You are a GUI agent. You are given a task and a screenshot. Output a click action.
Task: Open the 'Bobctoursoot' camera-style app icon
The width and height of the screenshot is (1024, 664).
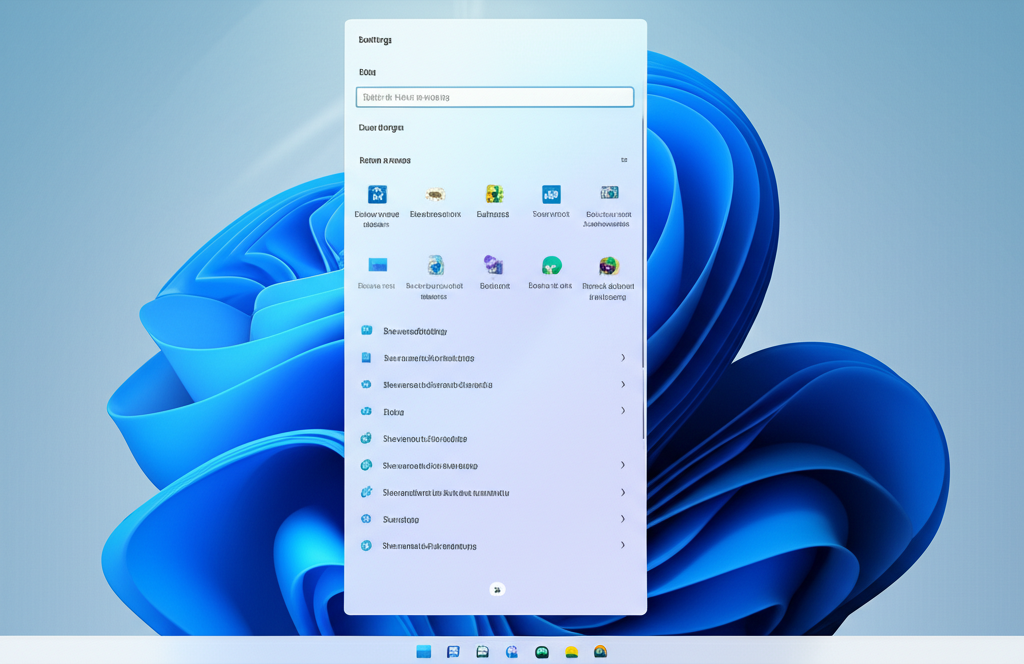(609, 193)
